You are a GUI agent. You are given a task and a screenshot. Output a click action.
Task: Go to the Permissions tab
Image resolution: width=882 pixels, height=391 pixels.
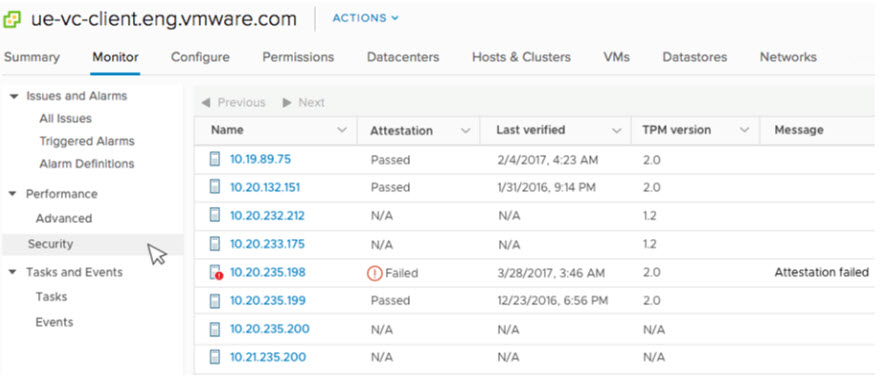(298, 57)
